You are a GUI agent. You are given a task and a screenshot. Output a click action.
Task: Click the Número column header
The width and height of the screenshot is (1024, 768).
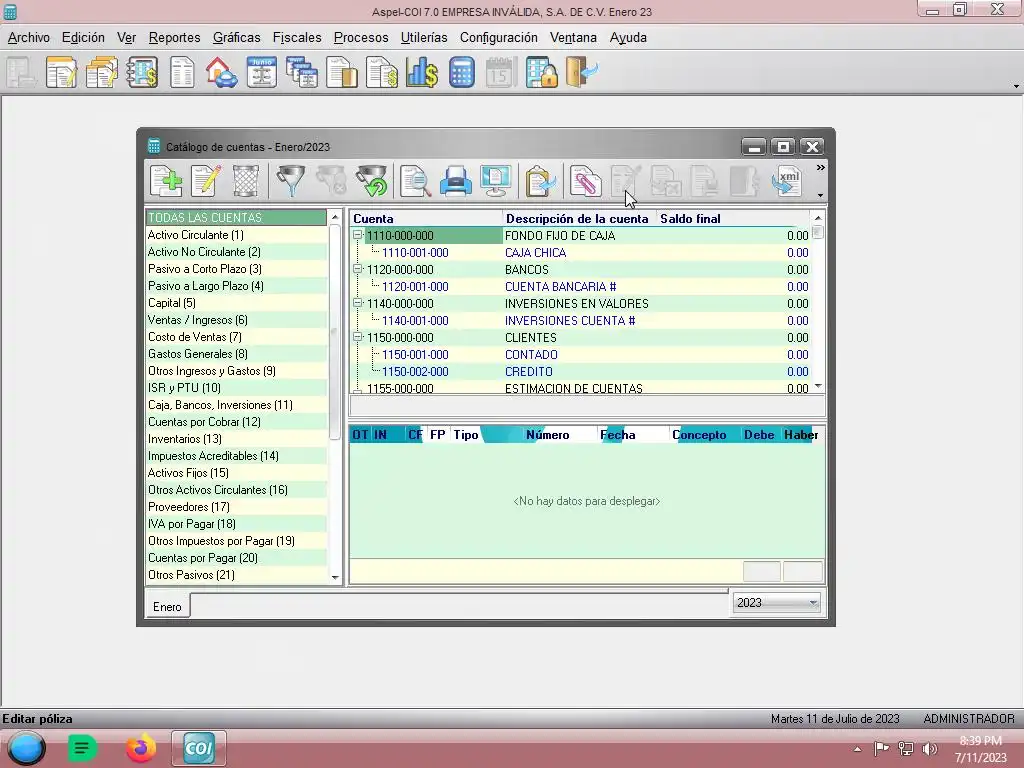tap(547, 435)
